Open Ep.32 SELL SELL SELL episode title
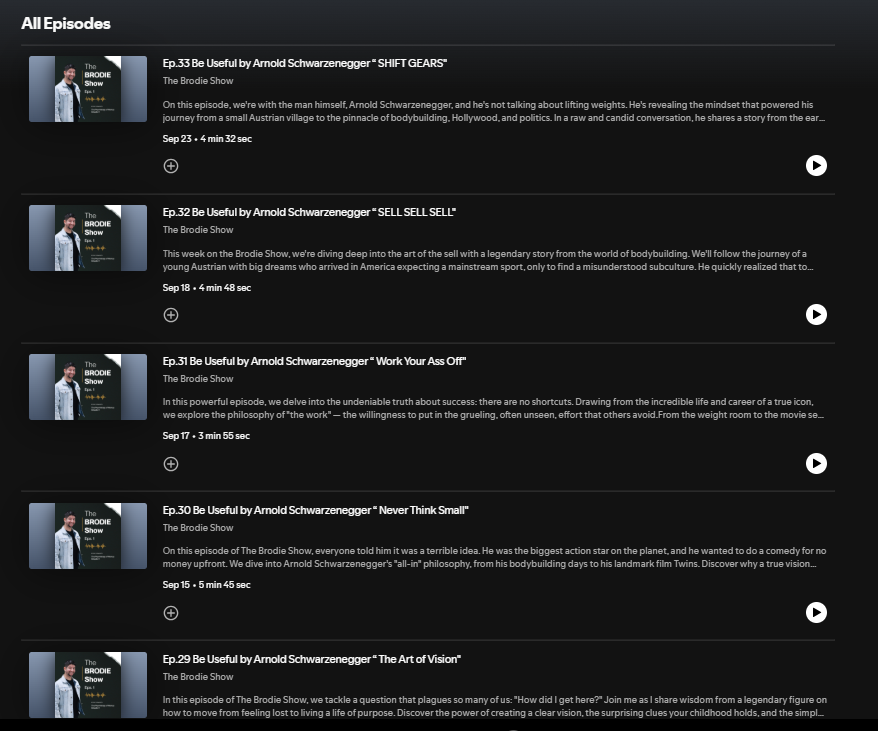Screen dimensions: 878x731 coord(309,212)
